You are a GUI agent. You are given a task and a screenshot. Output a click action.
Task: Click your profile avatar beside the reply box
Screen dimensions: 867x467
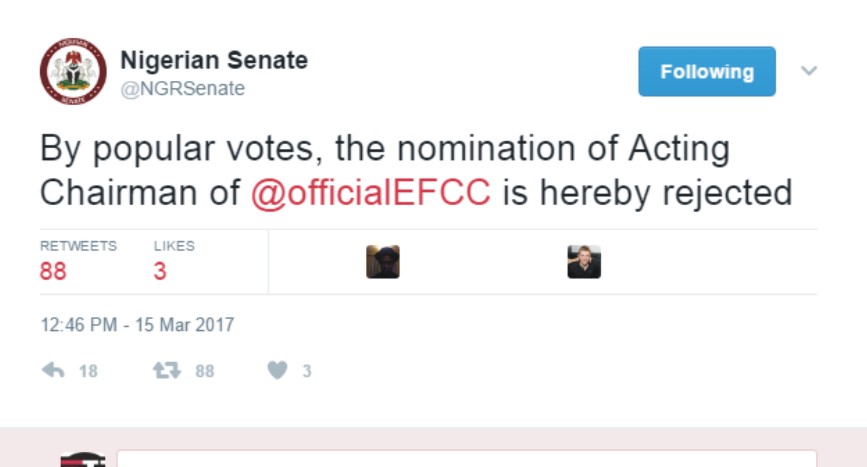(82, 460)
